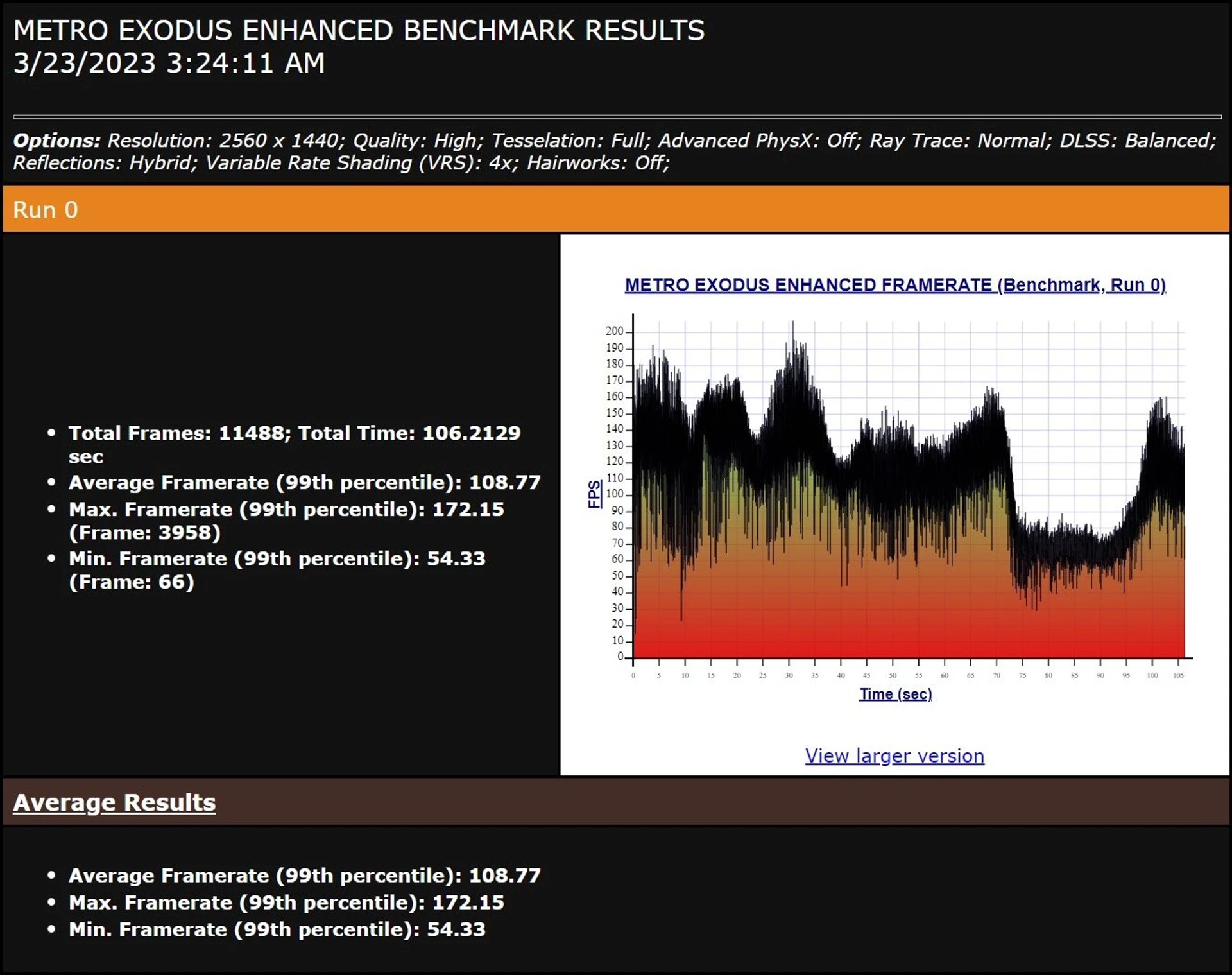
Task: Click the 'FPS' axis label
Action: 595,494
